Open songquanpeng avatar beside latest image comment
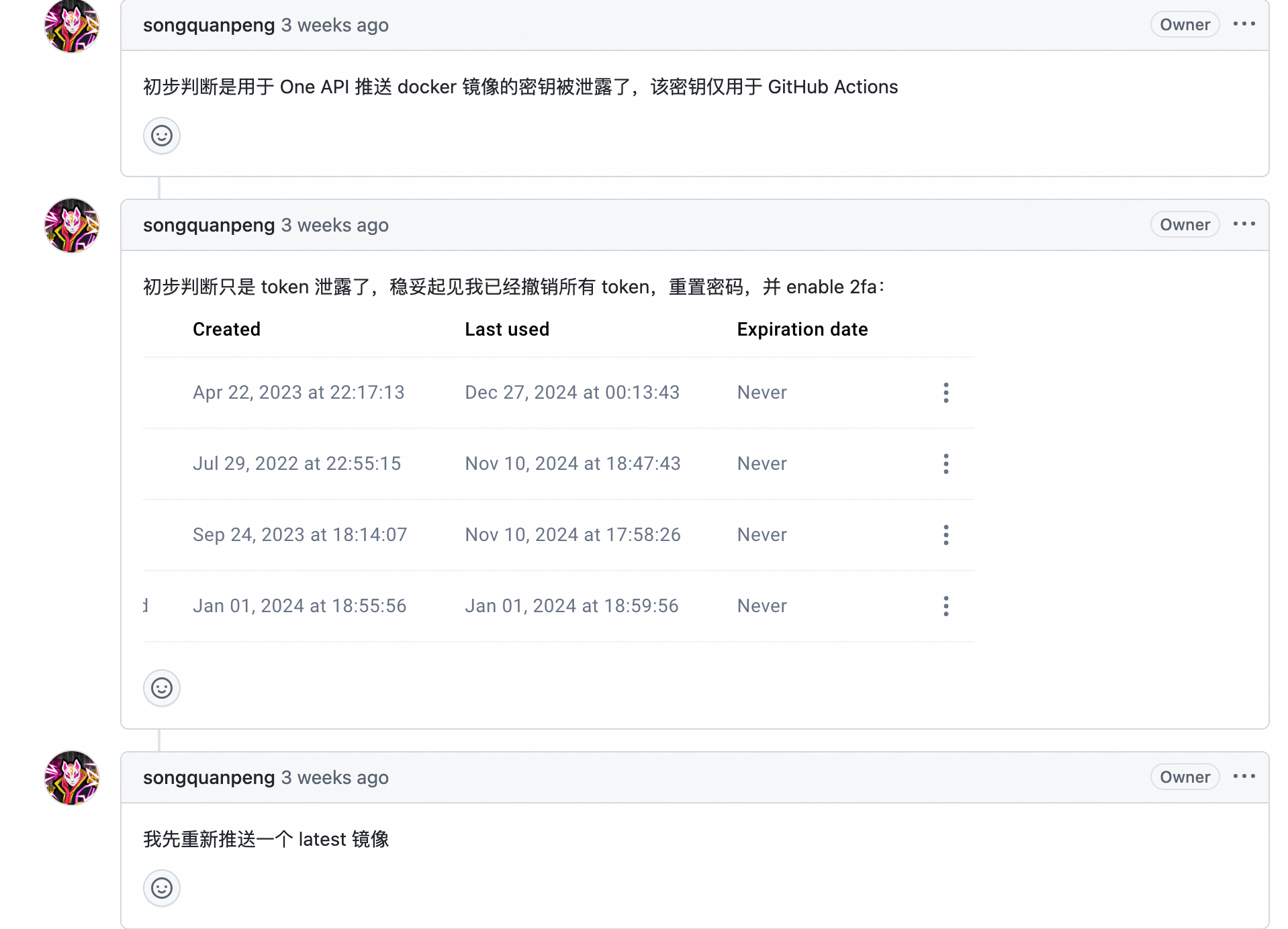The height and width of the screenshot is (929, 1288). click(72, 778)
